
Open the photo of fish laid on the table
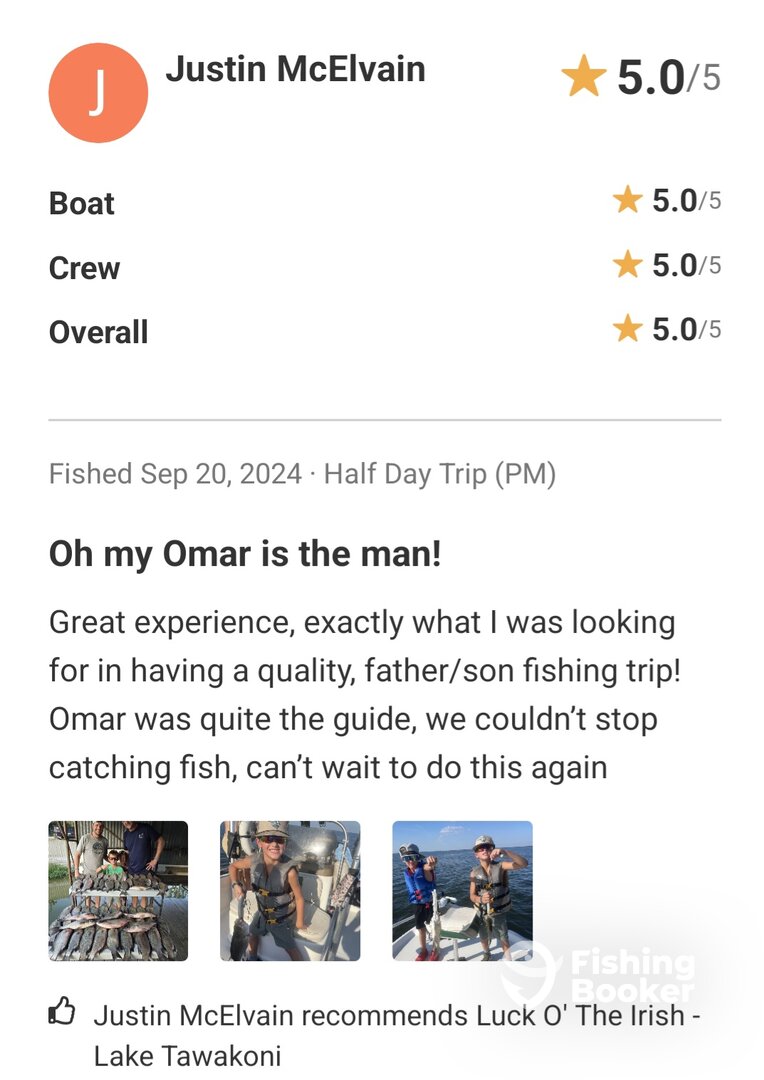pos(118,891)
